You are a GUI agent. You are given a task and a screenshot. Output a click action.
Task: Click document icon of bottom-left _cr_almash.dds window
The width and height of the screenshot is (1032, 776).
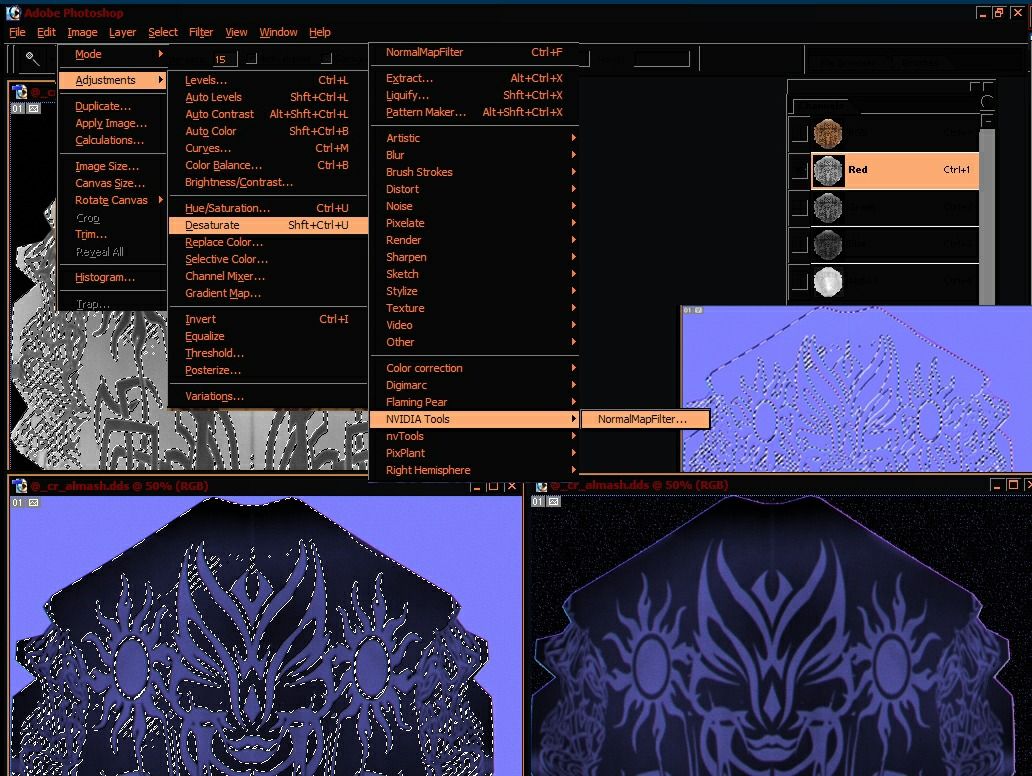(x=20, y=486)
